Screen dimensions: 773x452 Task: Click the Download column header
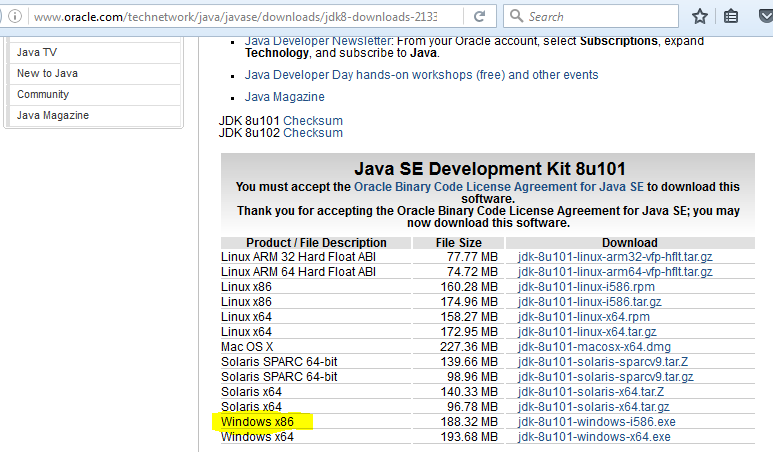pyautogui.click(x=630, y=243)
